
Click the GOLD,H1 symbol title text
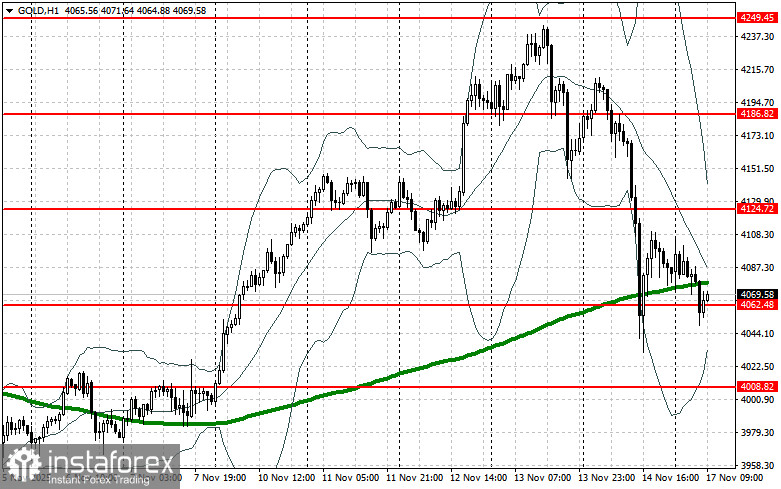[x=38, y=10]
